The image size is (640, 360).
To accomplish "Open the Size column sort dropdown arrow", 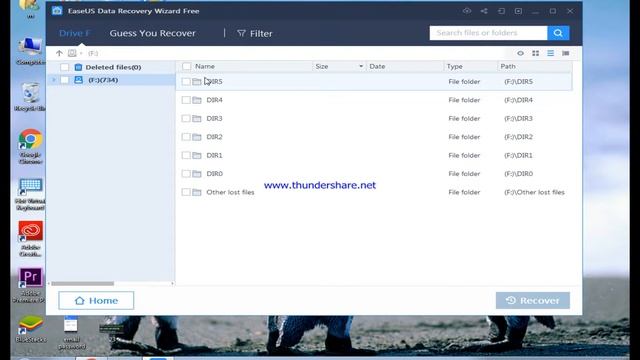I will tap(361, 66).
